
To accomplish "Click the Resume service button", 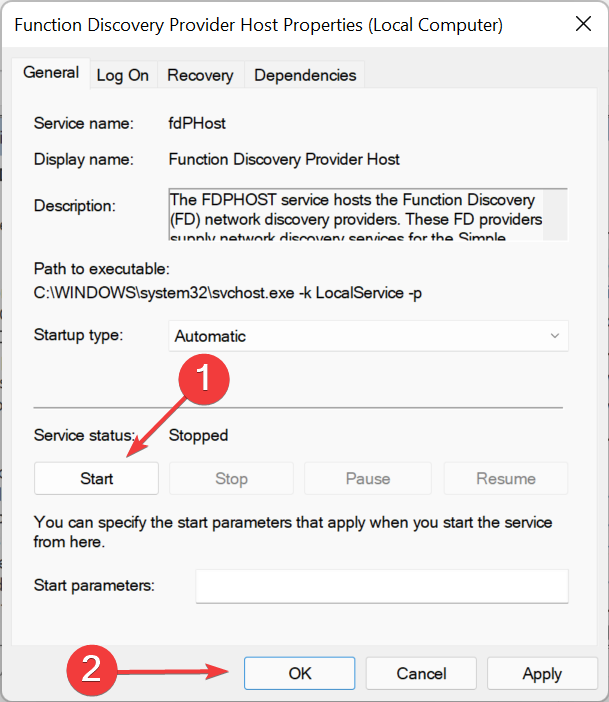I will (x=505, y=478).
